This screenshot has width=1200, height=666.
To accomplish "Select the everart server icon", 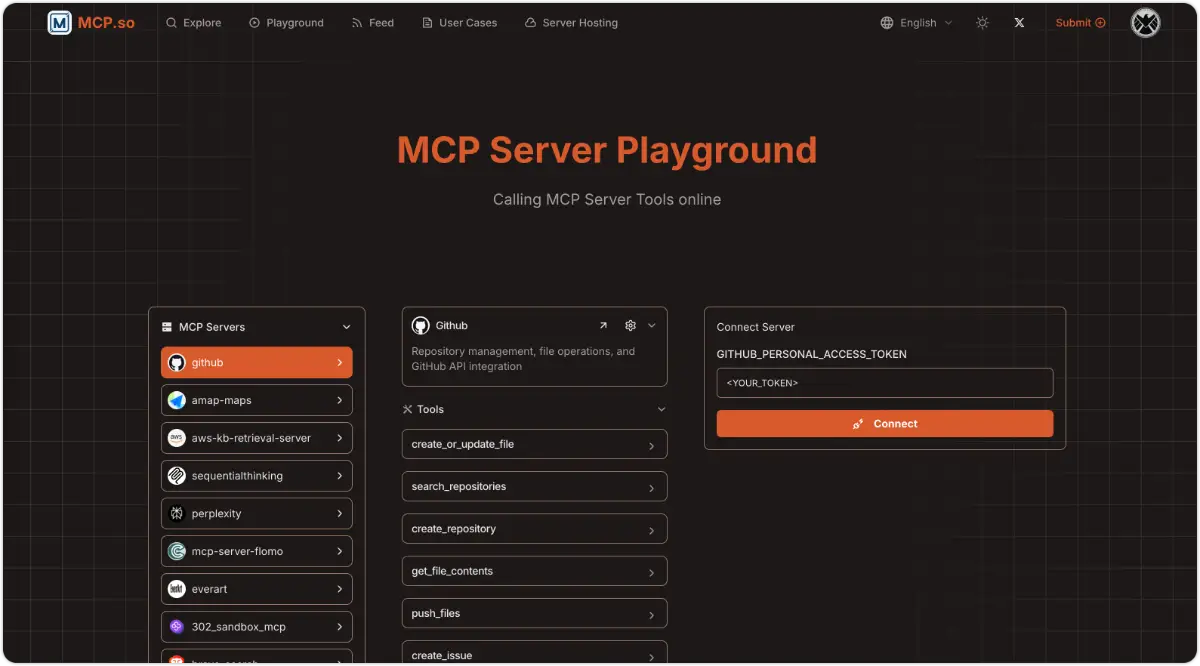I will pyautogui.click(x=177, y=589).
